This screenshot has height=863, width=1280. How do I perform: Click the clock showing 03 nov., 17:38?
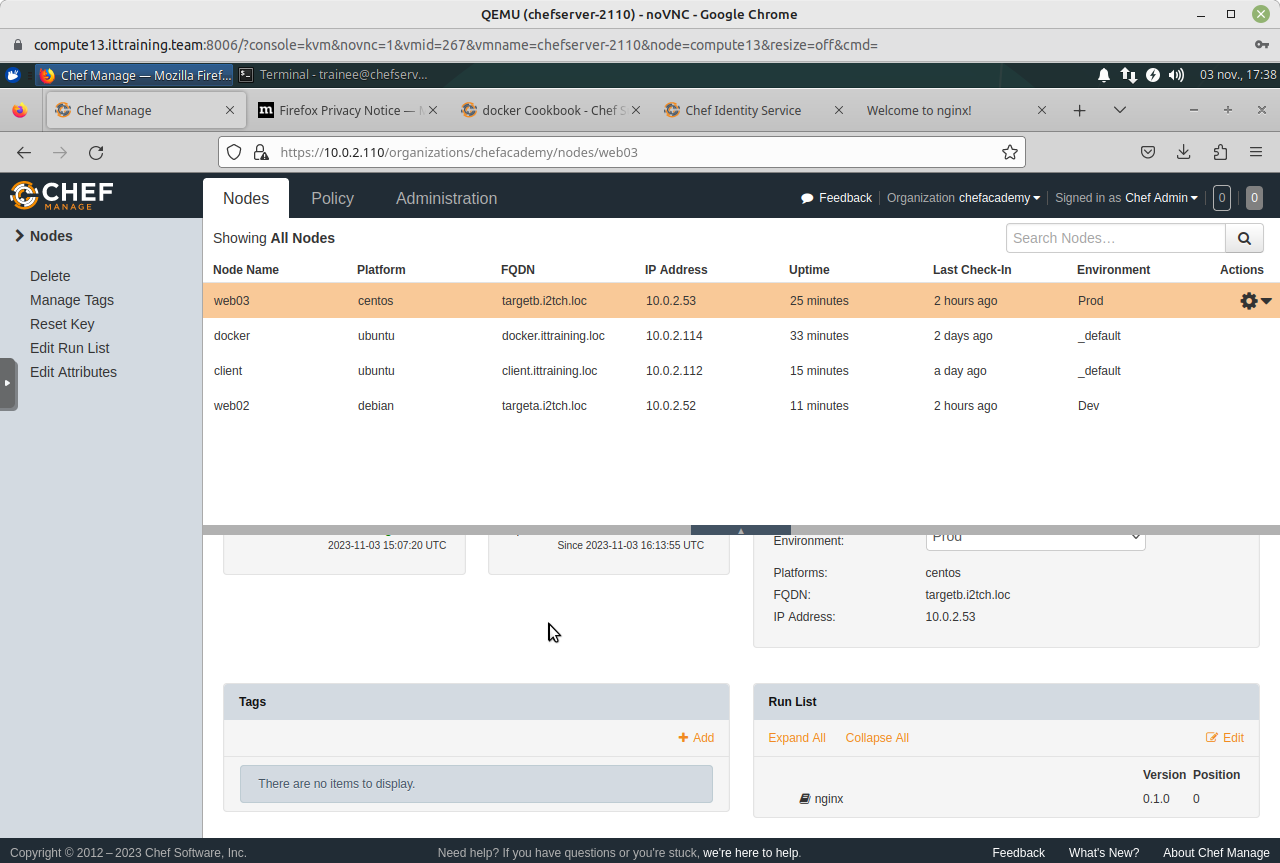coord(1238,75)
